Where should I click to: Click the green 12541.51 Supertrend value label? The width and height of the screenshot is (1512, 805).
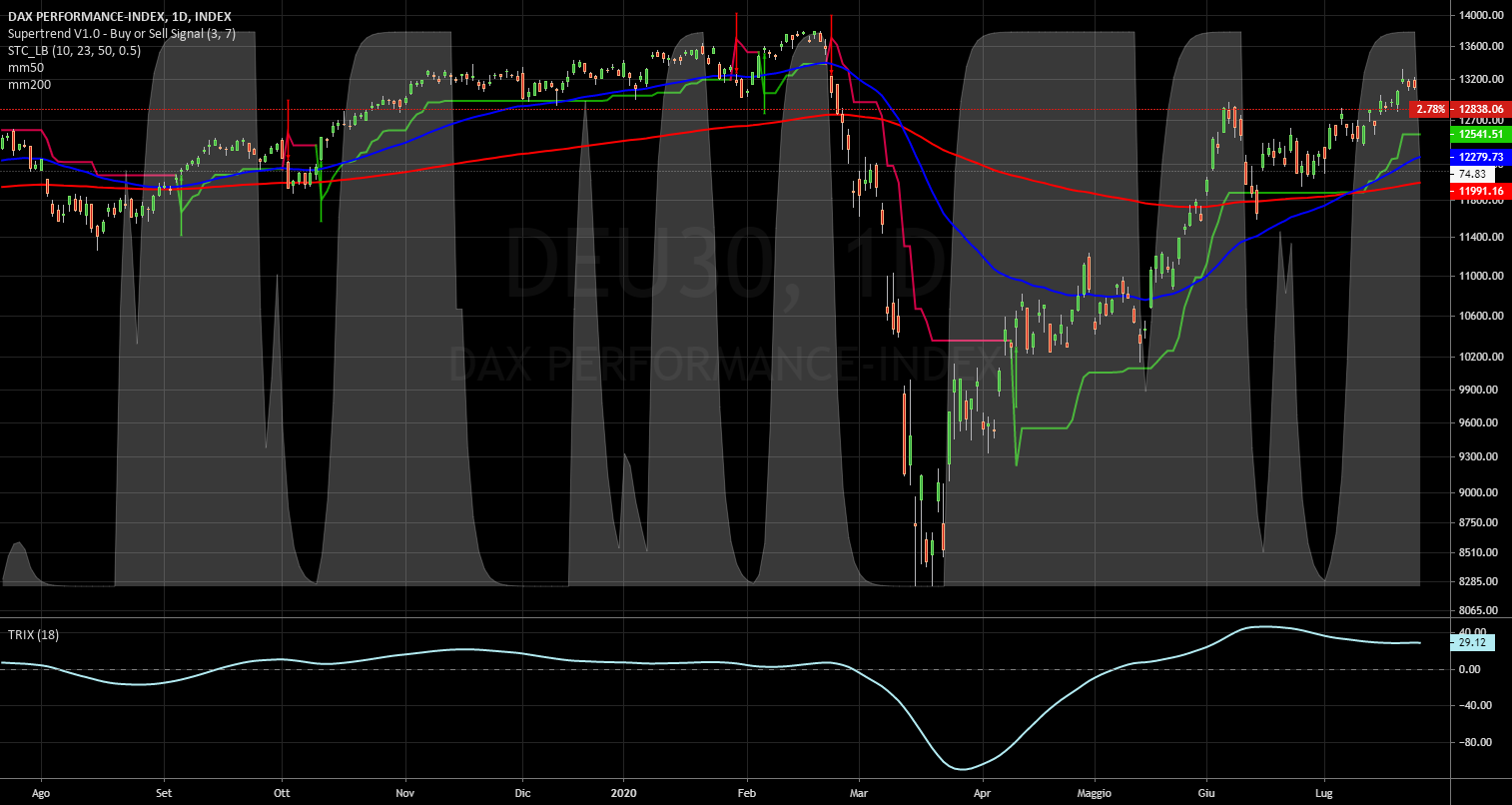[1481, 134]
